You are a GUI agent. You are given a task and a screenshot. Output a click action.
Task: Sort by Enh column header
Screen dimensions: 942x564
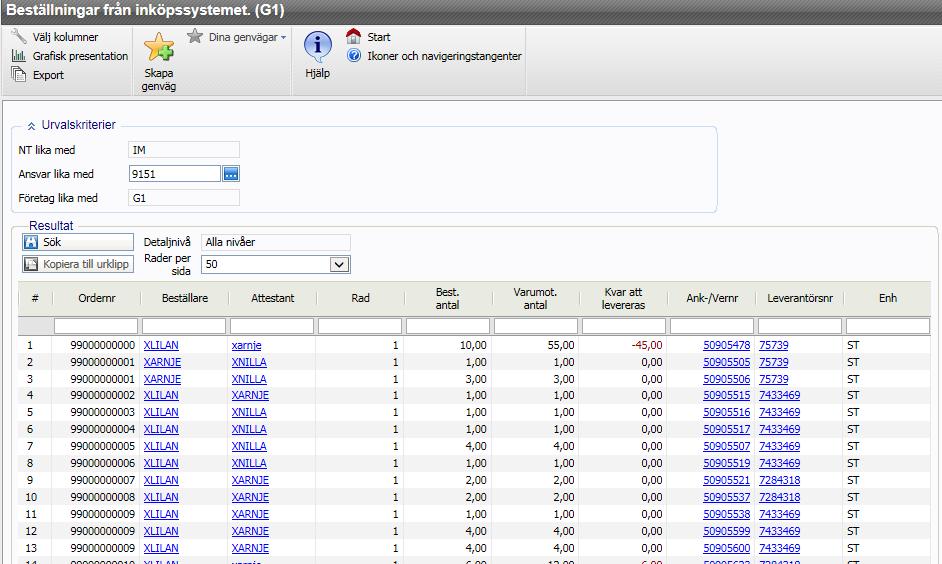pos(887,298)
